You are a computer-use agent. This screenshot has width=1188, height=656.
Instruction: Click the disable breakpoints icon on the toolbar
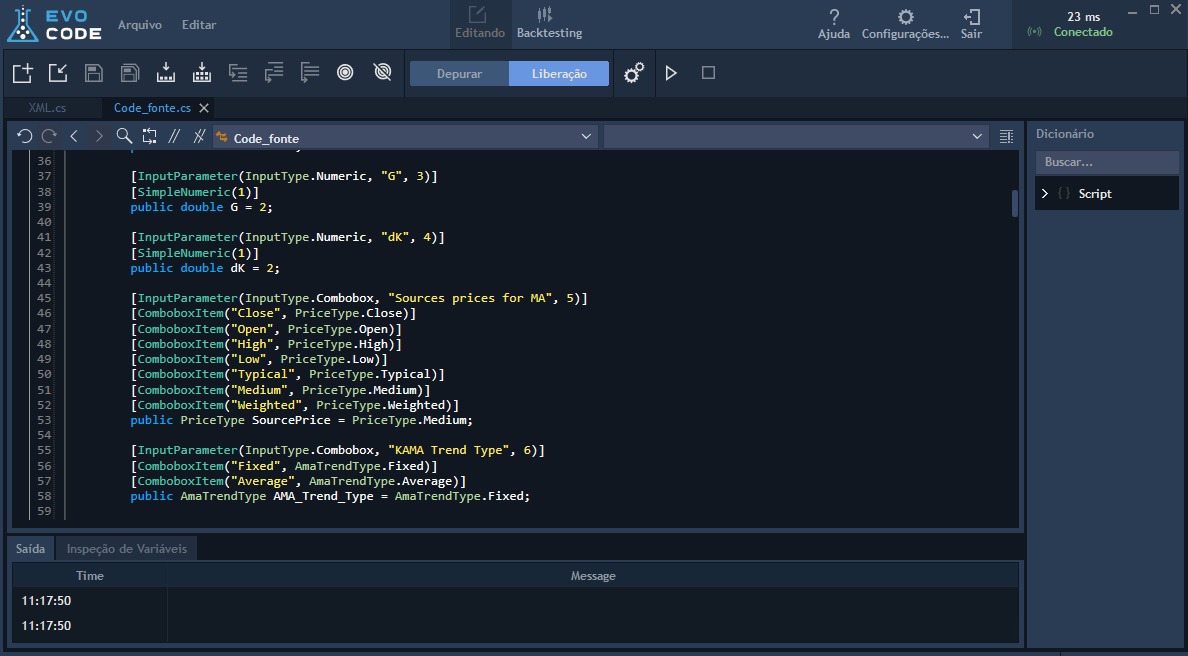(382, 72)
